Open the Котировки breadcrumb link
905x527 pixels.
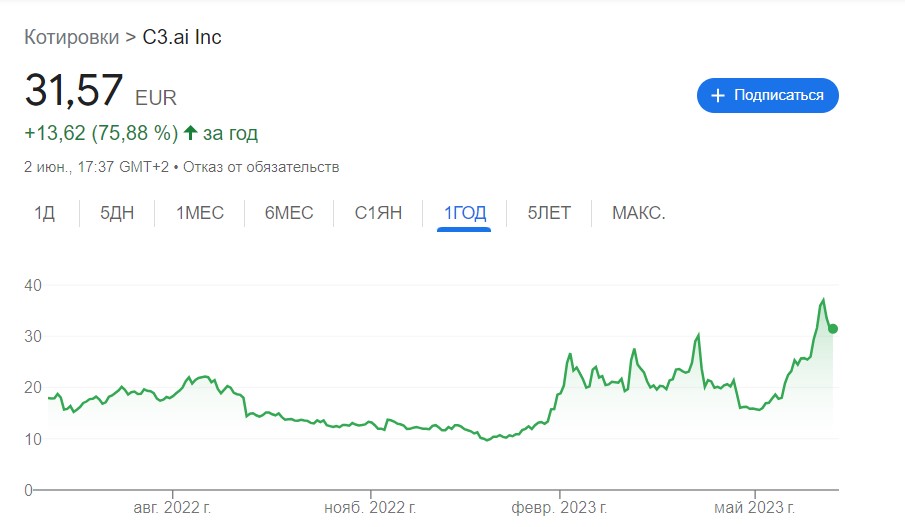(x=72, y=37)
